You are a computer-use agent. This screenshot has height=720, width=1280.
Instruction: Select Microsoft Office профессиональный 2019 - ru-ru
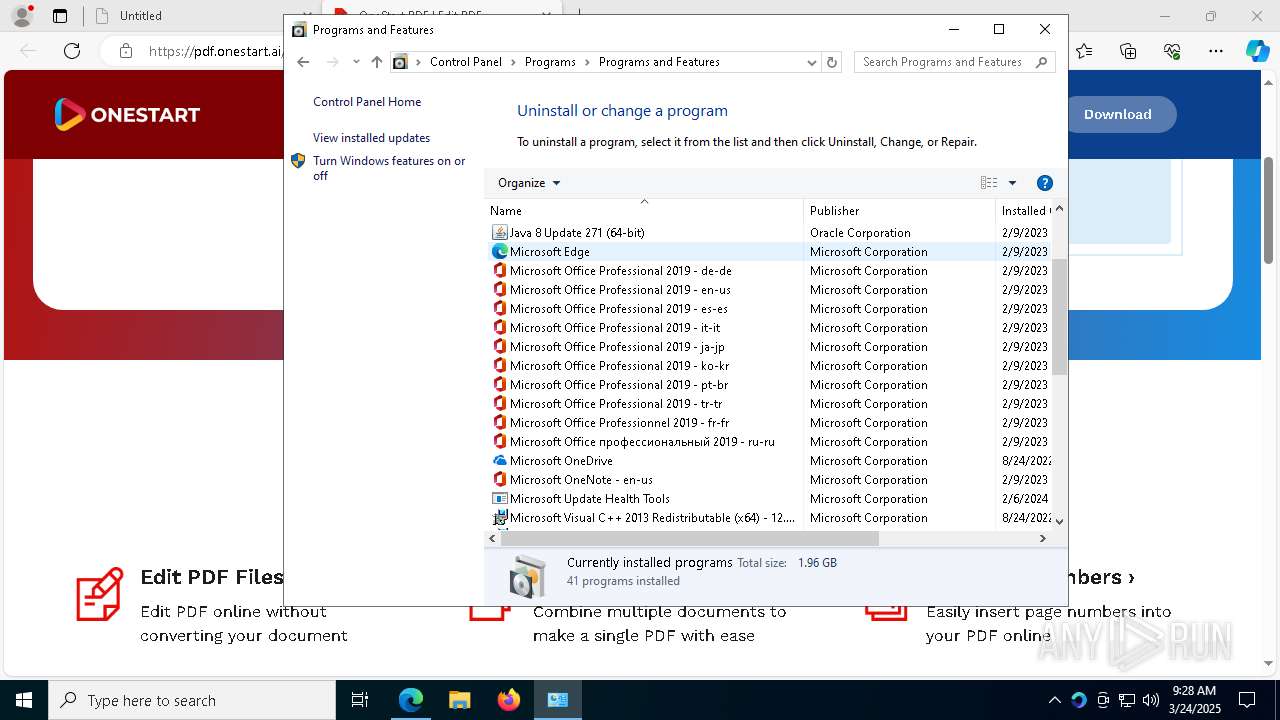click(x=642, y=442)
